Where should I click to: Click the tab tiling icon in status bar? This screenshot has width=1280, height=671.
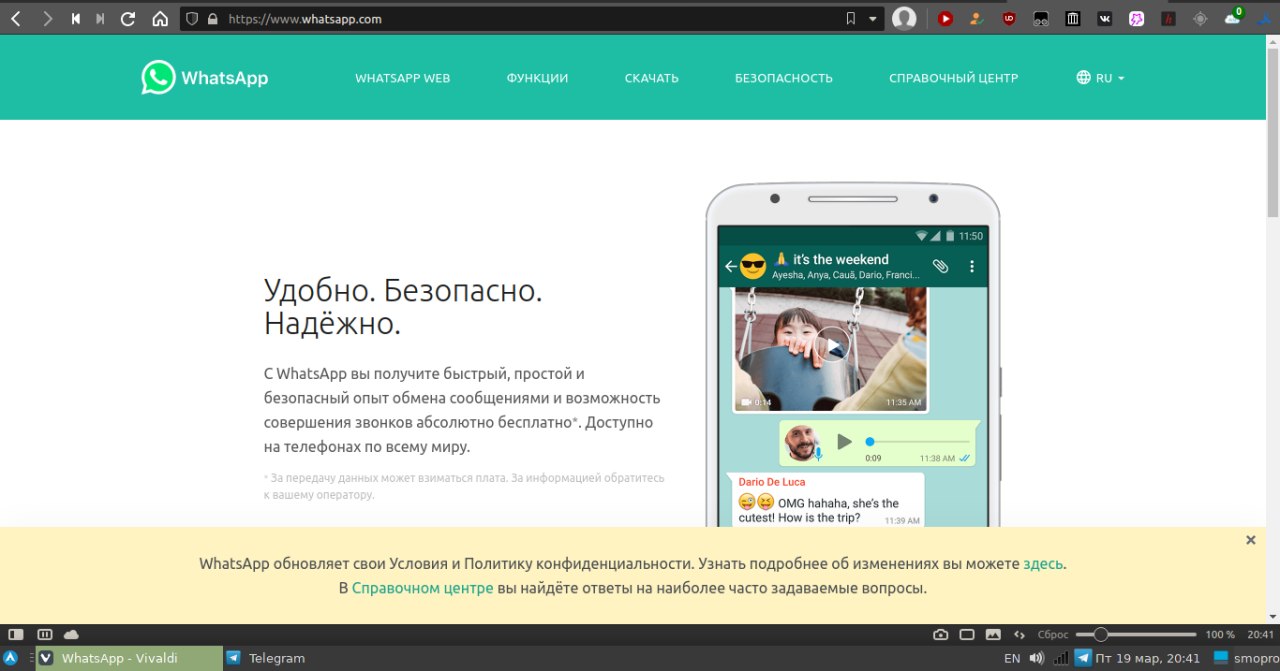pyautogui.click(x=44, y=634)
